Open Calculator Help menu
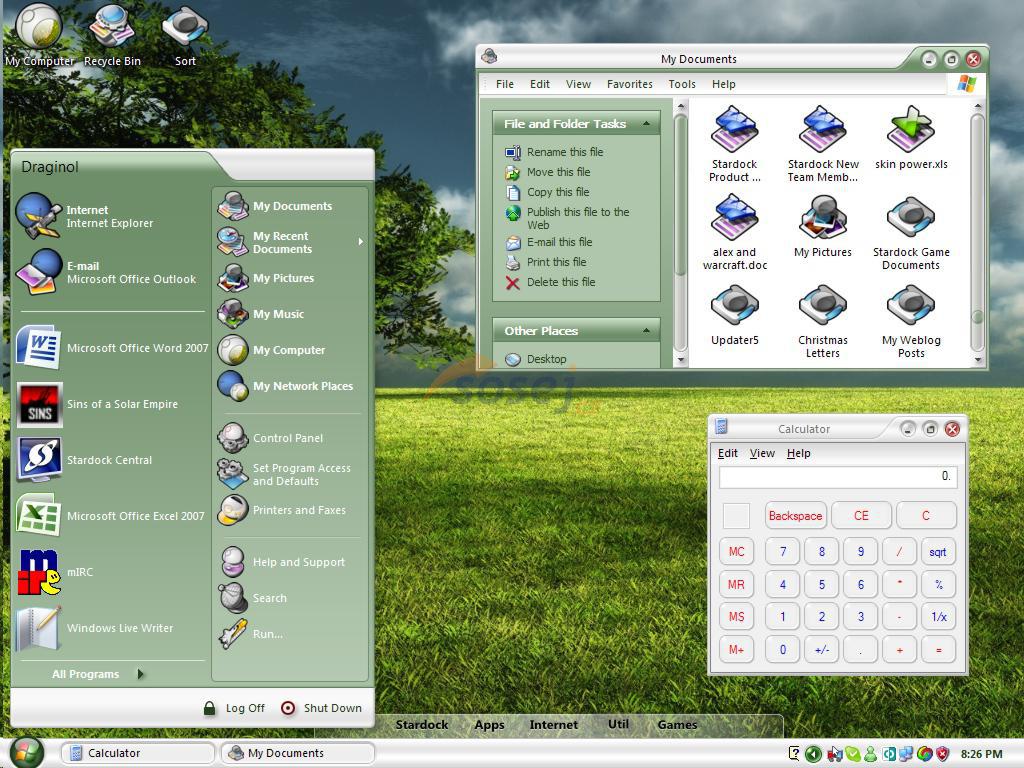This screenshot has width=1024, height=768. [799, 453]
